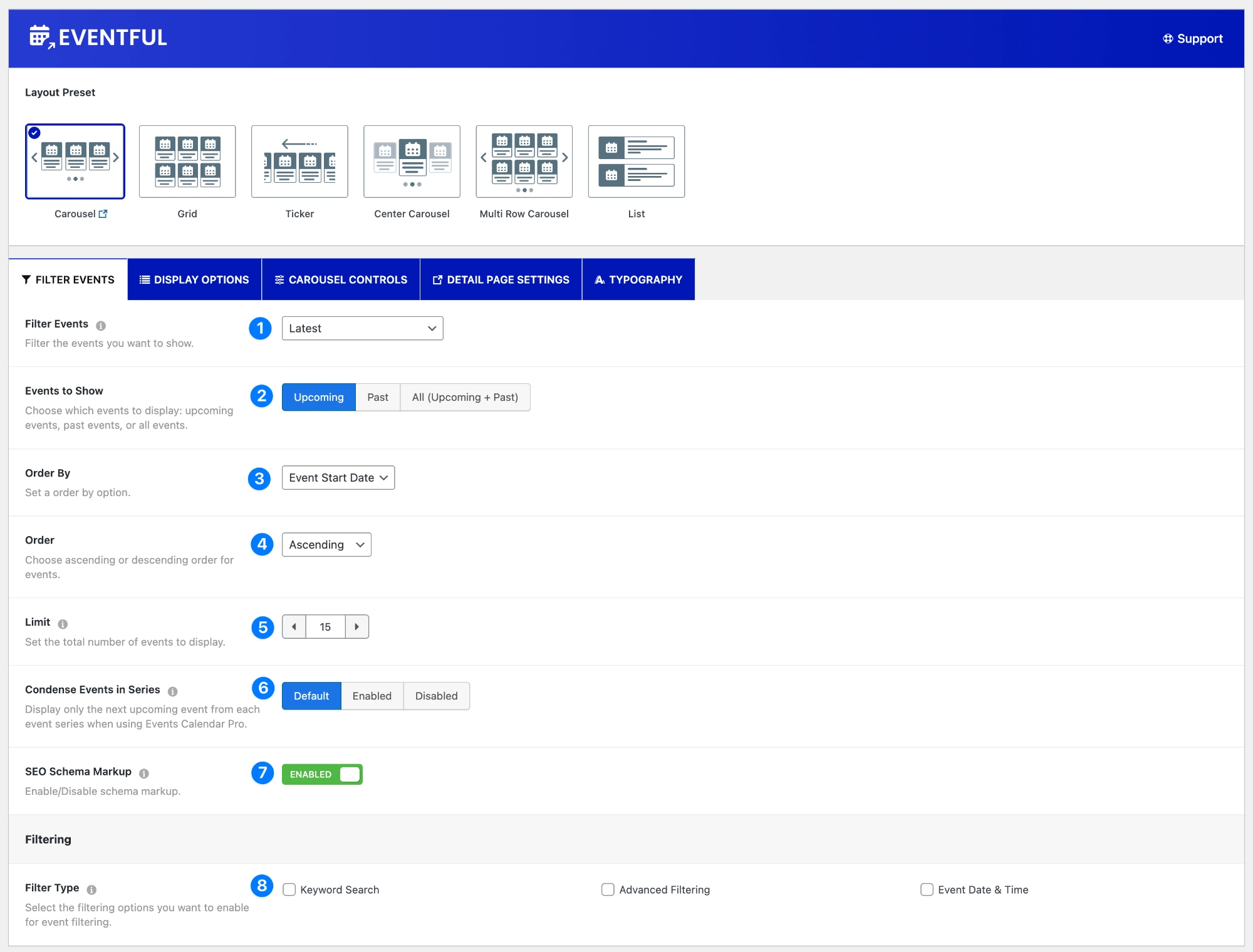Select the Multi Row Carousel icon

(x=524, y=162)
